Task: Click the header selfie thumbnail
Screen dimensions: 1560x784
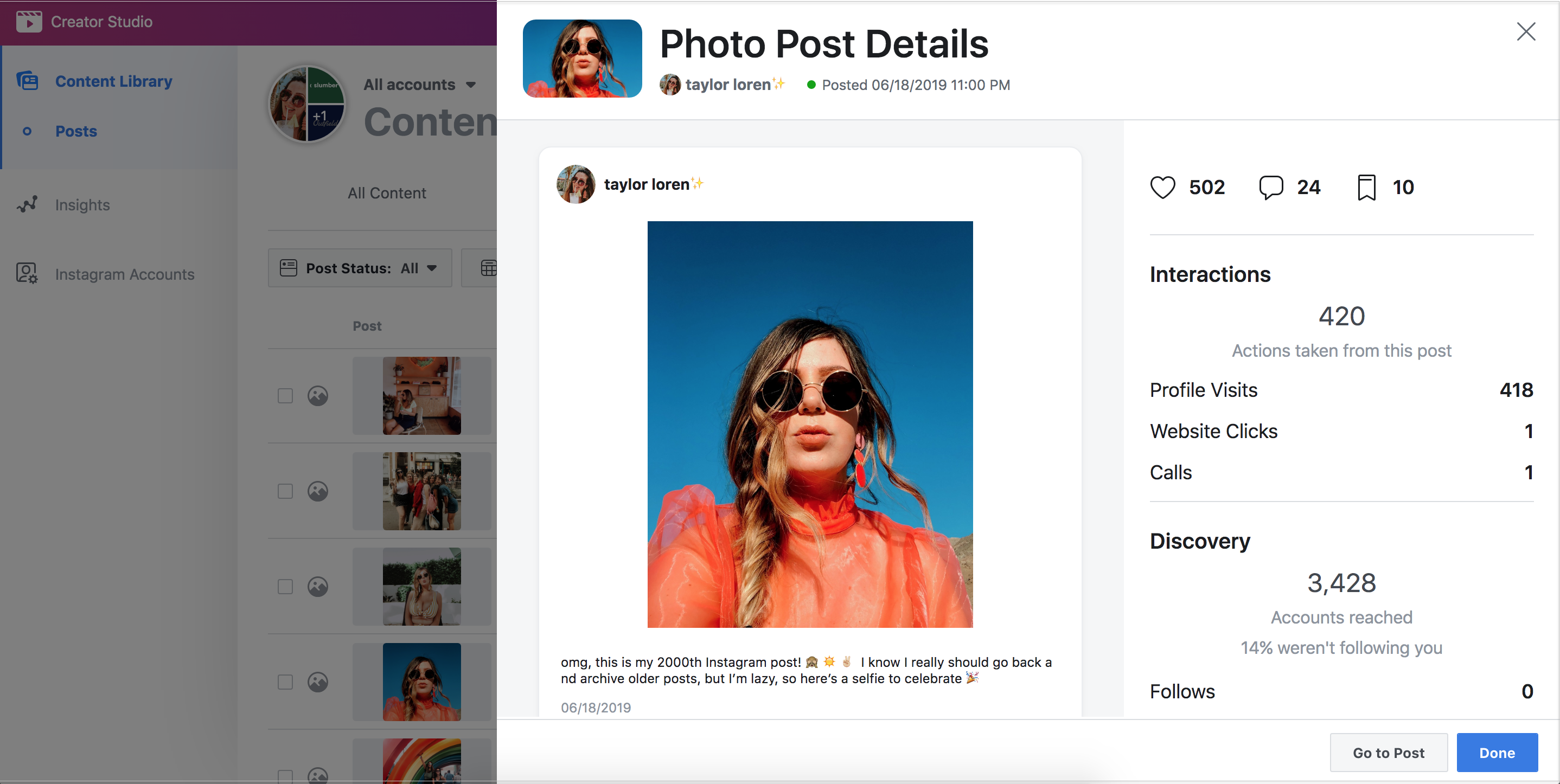Action: pyautogui.click(x=582, y=59)
